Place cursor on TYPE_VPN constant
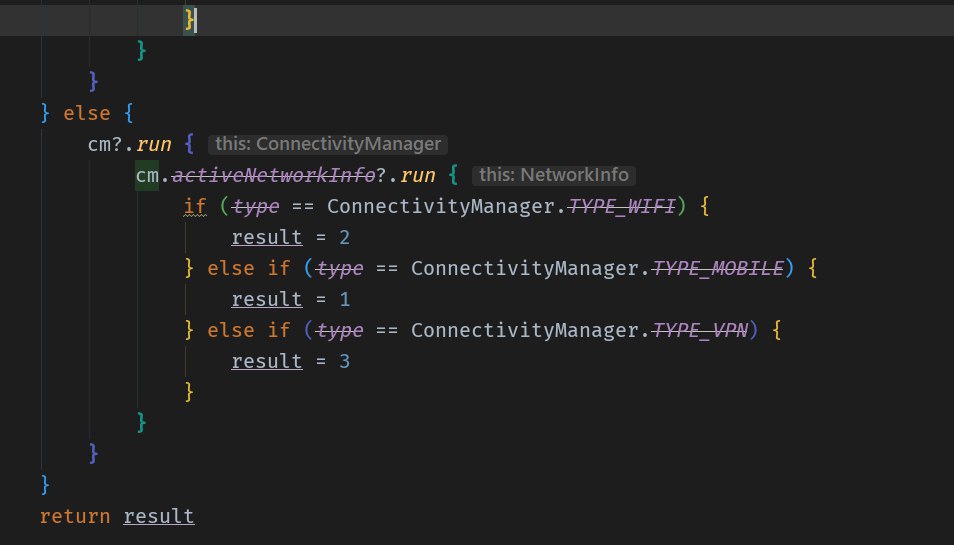The image size is (954, 545). tap(700, 330)
